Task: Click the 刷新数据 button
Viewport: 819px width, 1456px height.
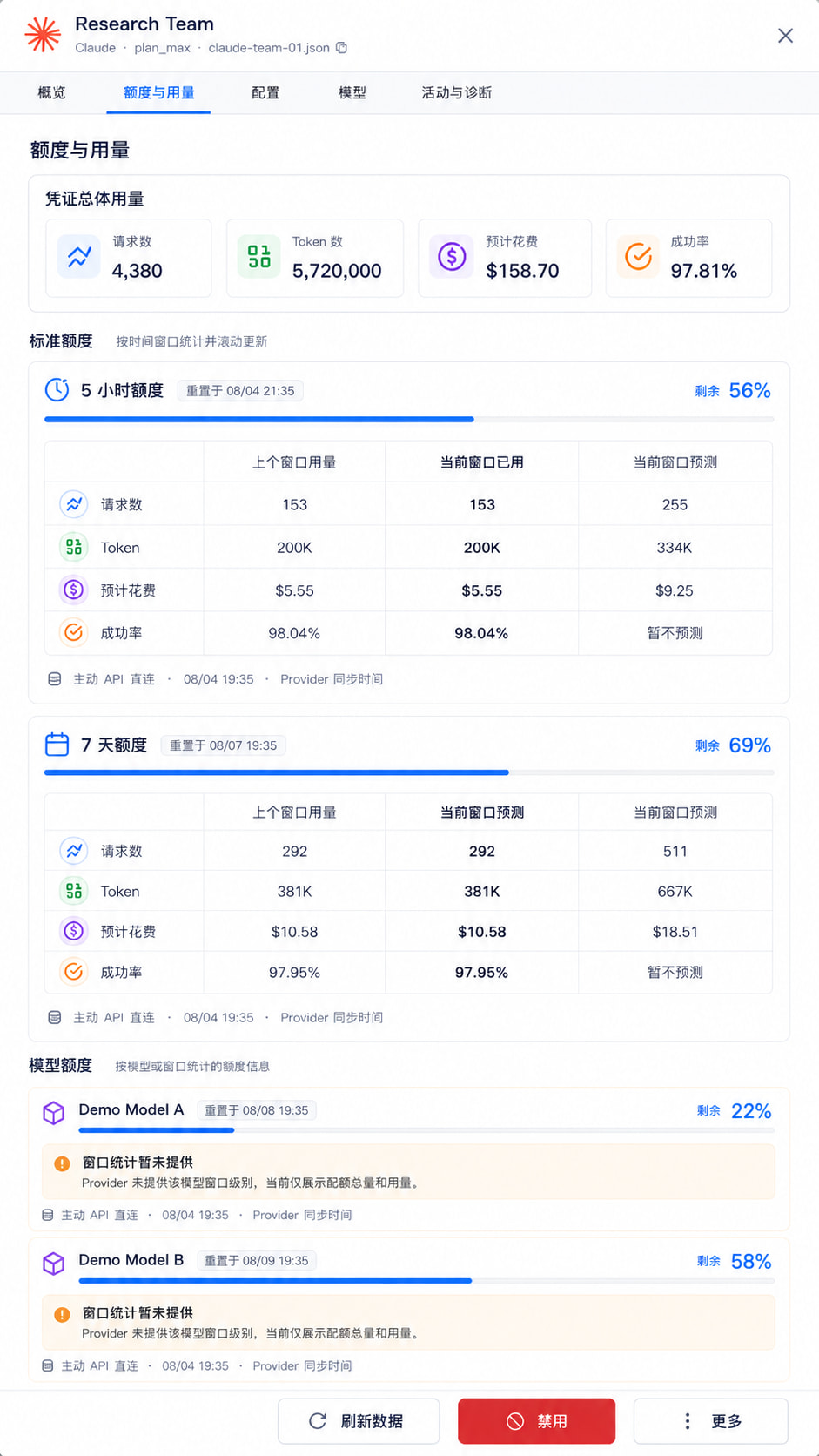Action: click(359, 1421)
